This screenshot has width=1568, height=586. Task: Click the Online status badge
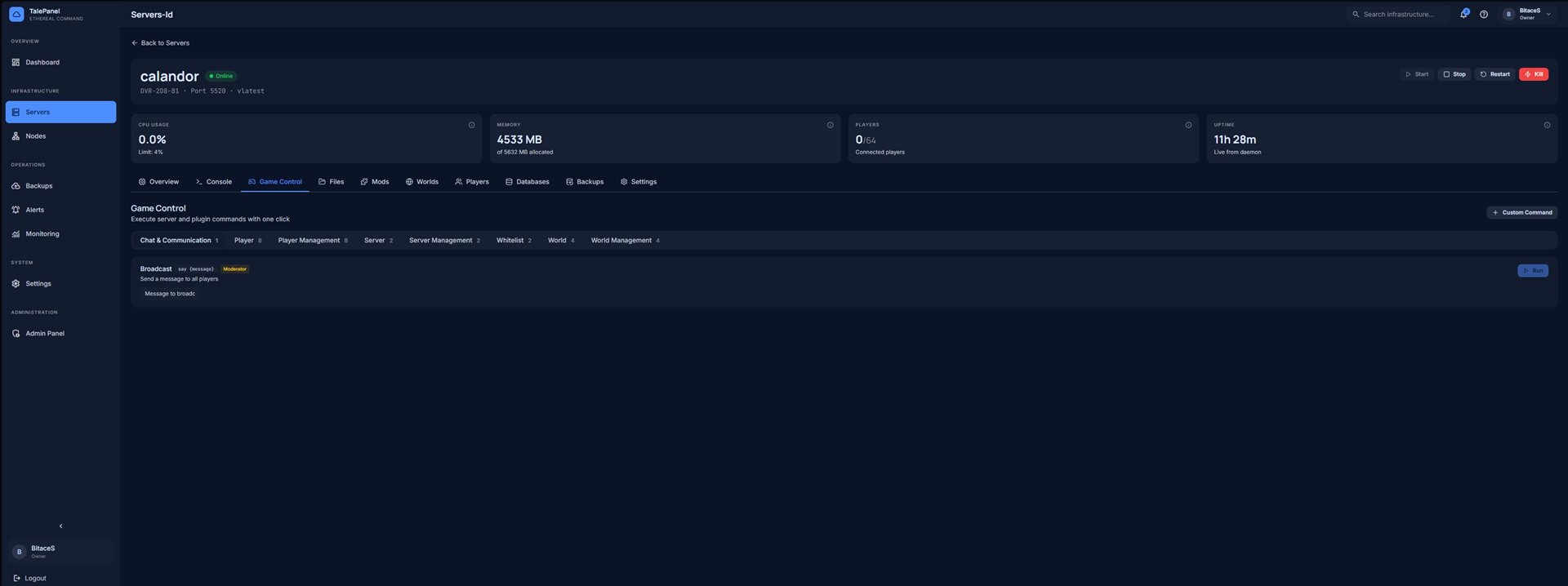(220, 76)
